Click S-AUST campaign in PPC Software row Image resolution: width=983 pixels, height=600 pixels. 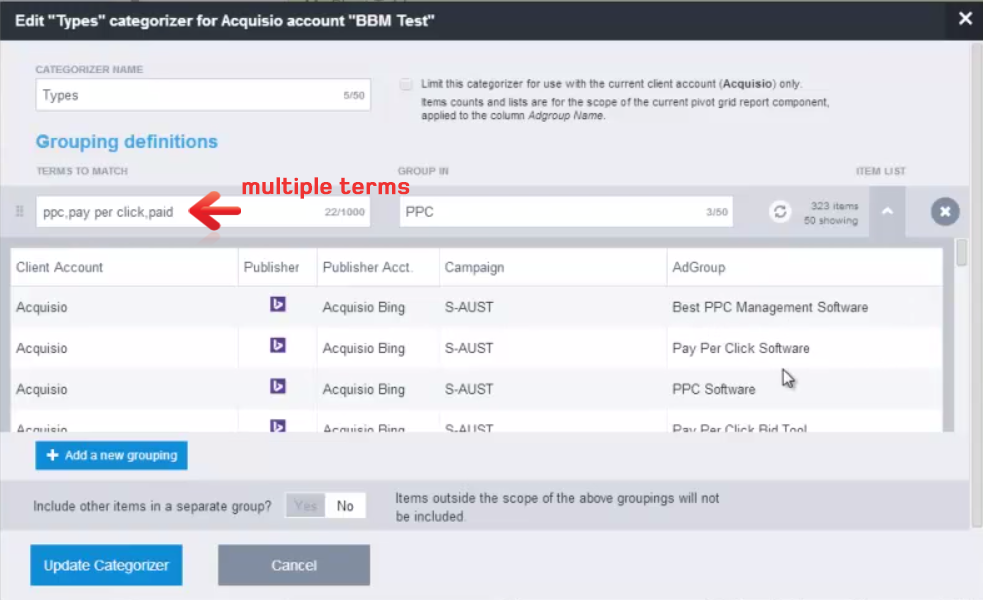[x=469, y=389]
